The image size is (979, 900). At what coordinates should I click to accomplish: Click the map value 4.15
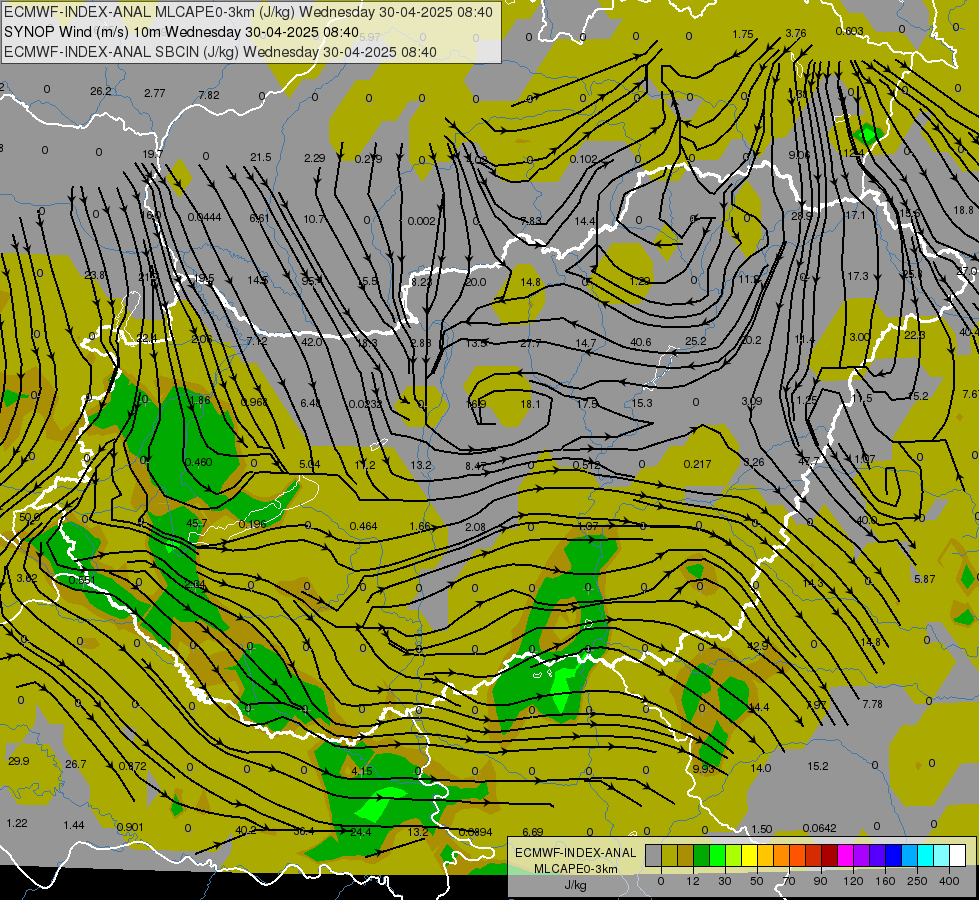click(x=362, y=771)
